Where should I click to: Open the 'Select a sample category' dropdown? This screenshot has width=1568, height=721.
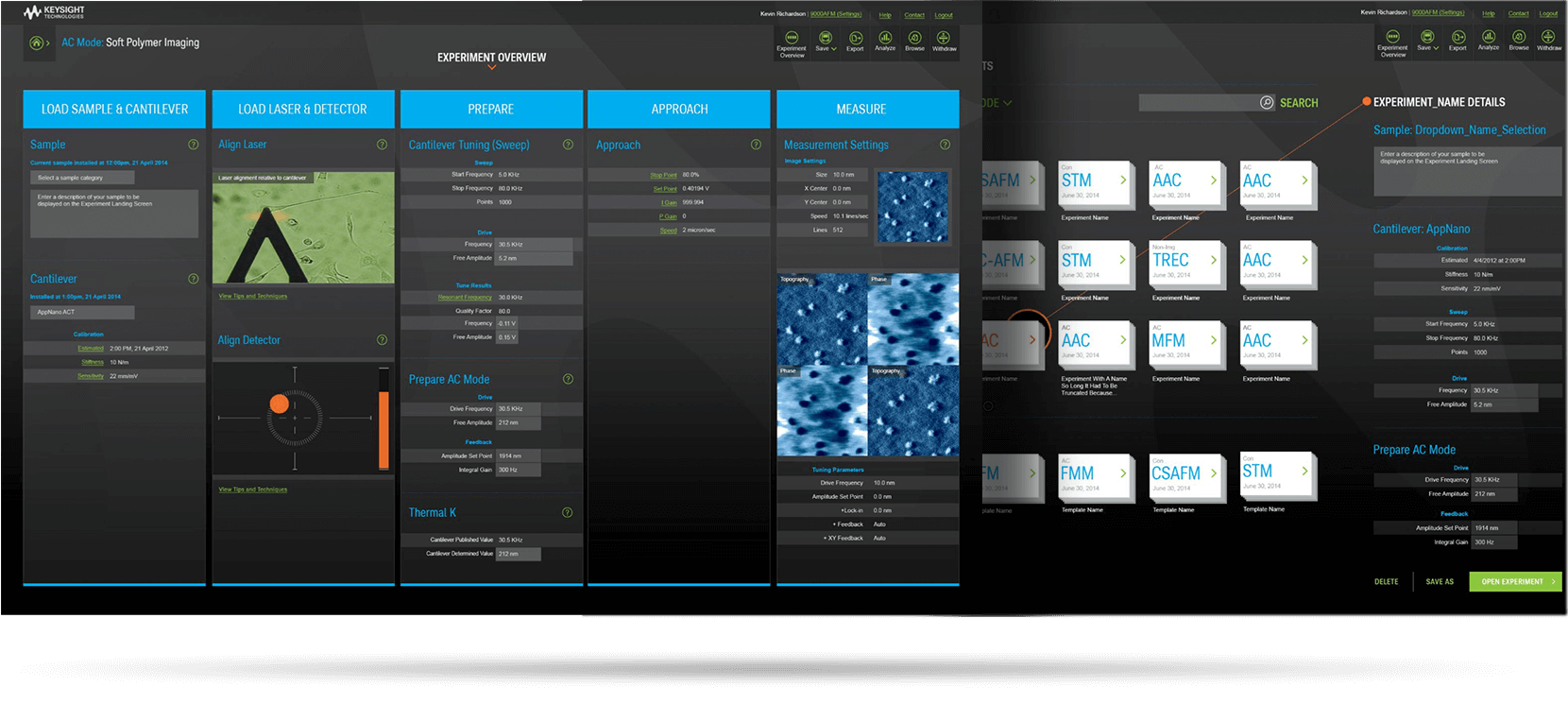click(x=82, y=178)
